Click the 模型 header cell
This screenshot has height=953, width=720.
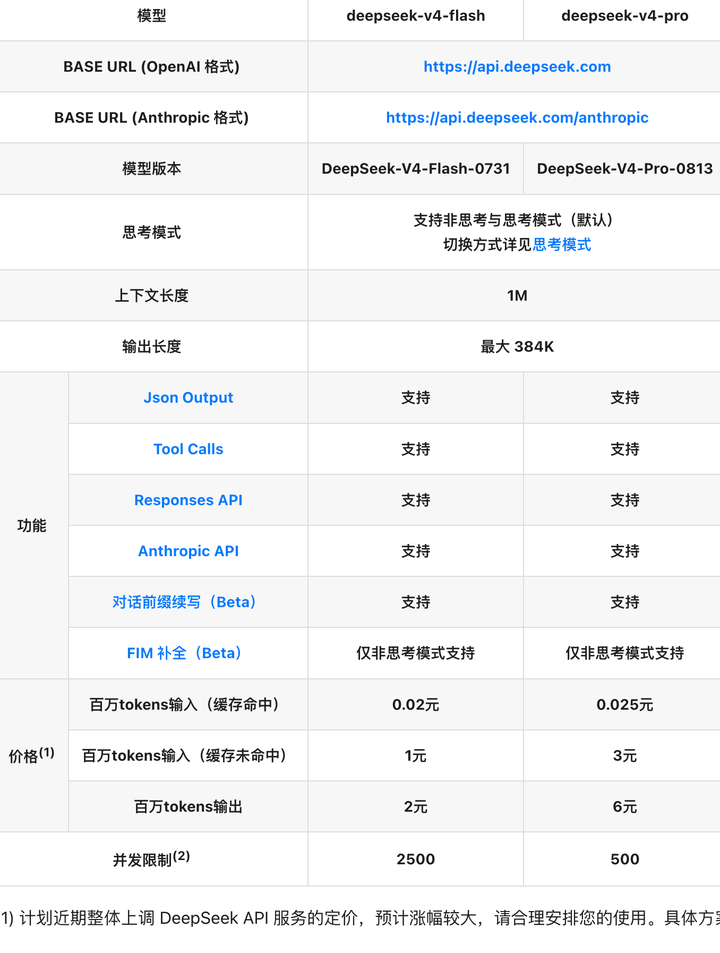pyautogui.click(x=152, y=16)
